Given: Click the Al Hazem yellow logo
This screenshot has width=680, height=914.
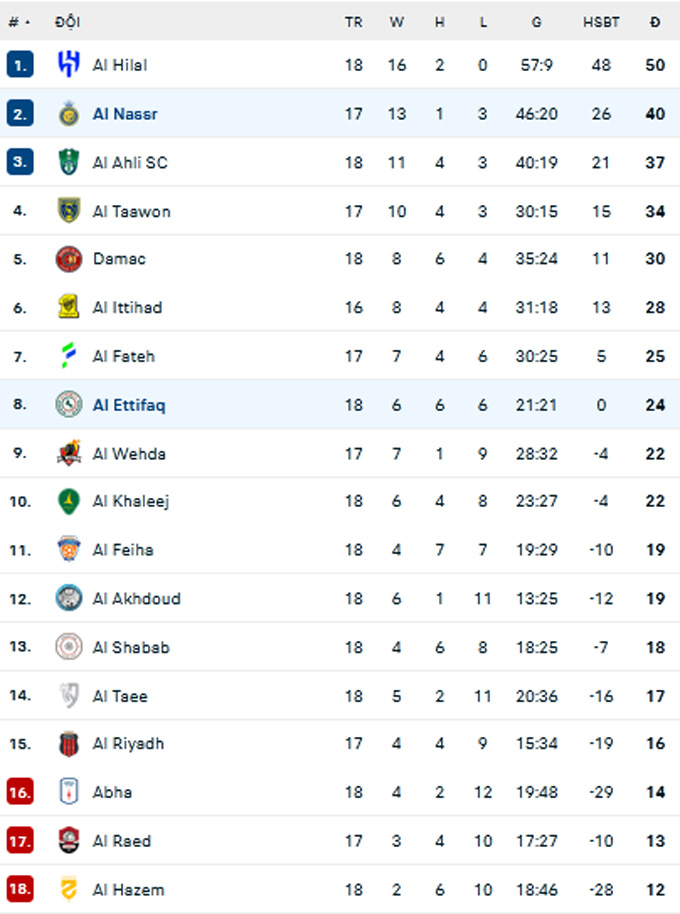Looking at the screenshot, I should 69,890.
